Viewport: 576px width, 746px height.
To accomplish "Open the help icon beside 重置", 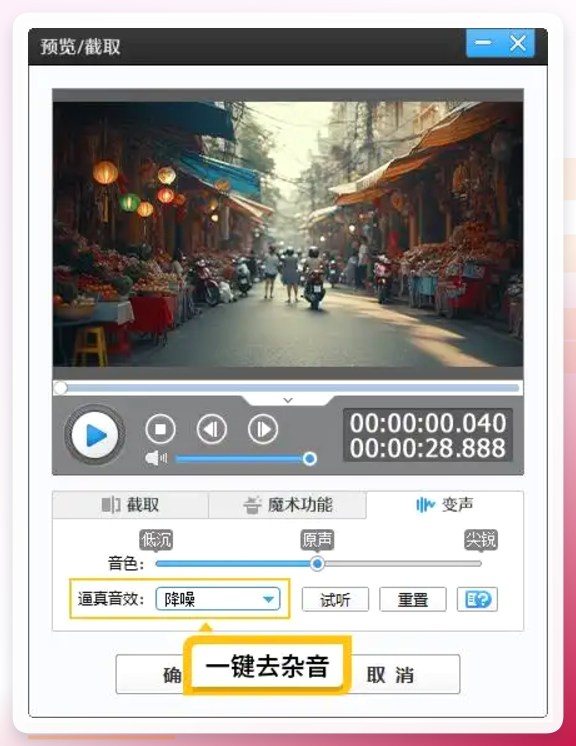I will pos(478,599).
